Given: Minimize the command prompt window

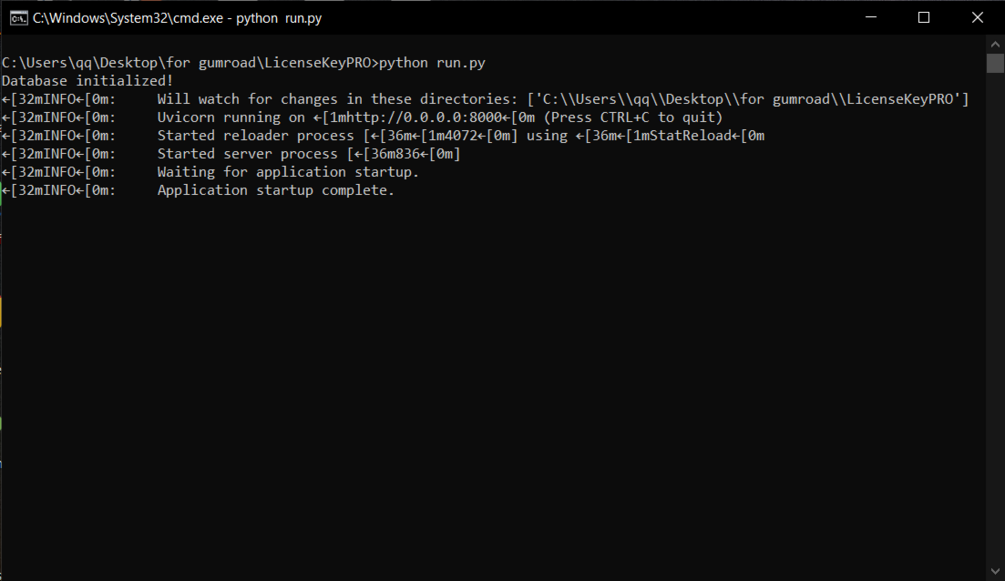Looking at the screenshot, I should pyautogui.click(x=870, y=17).
